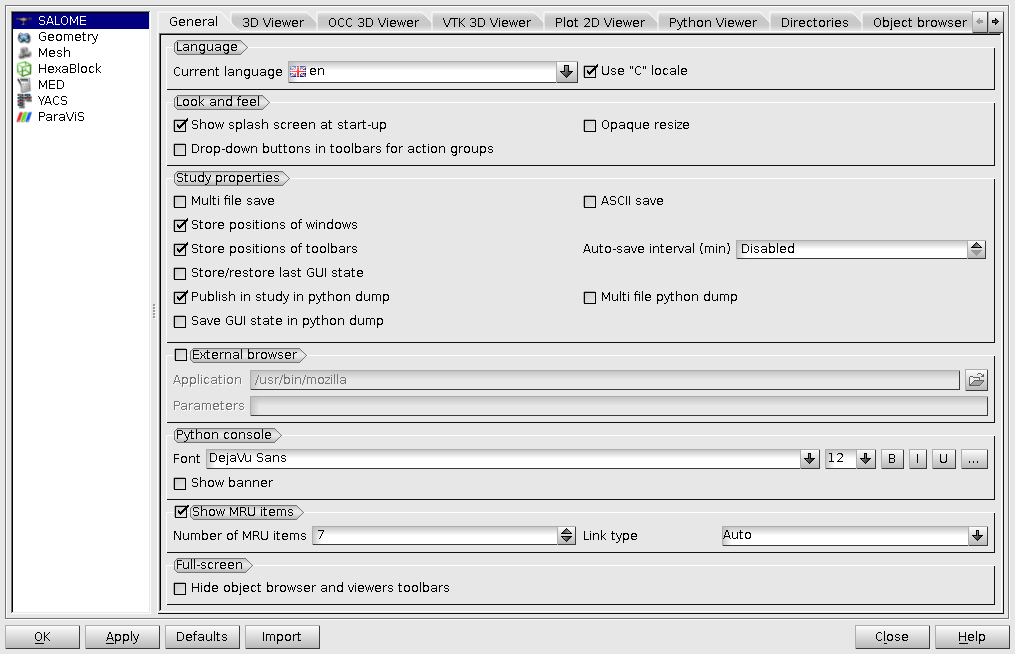This screenshot has height=654, width=1015.
Task: Select the Mesh module icon
Action: [24, 53]
